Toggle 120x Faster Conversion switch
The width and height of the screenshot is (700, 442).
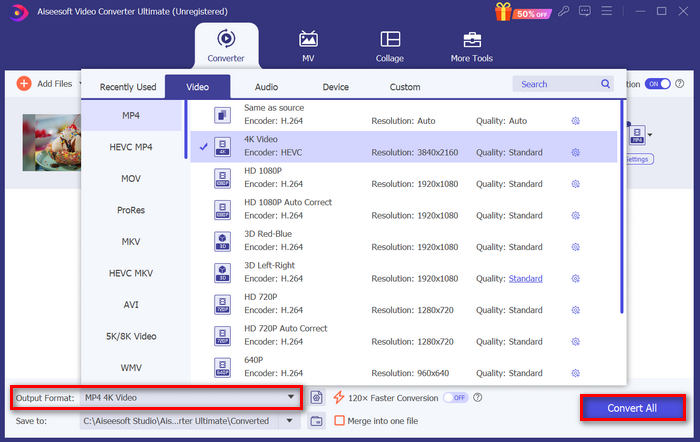tap(456, 397)
